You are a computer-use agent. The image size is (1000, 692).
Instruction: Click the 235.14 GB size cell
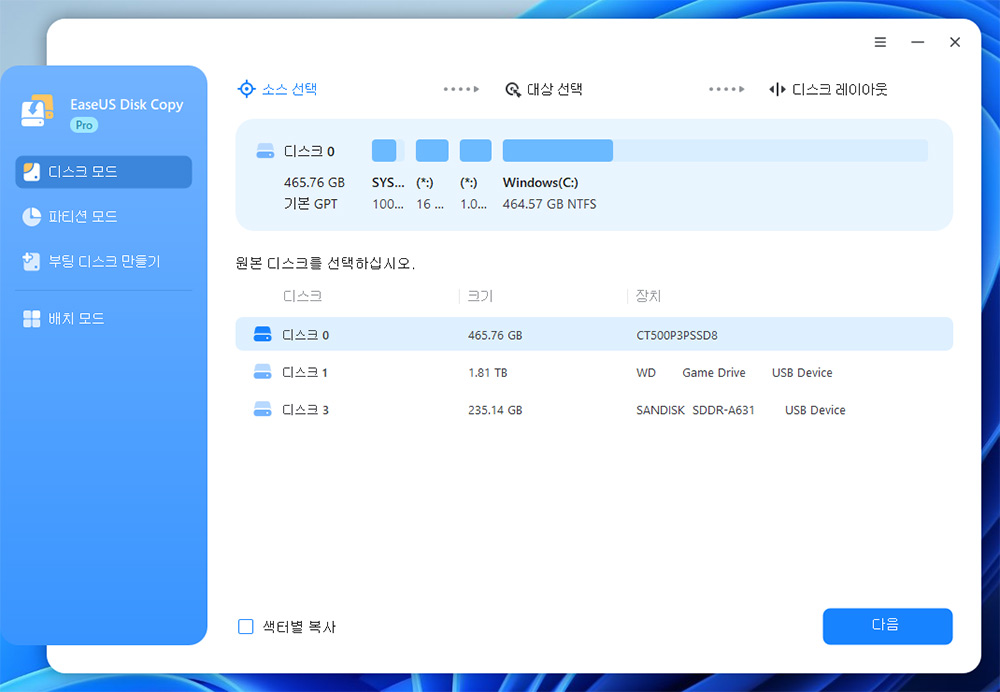(495, 410)
